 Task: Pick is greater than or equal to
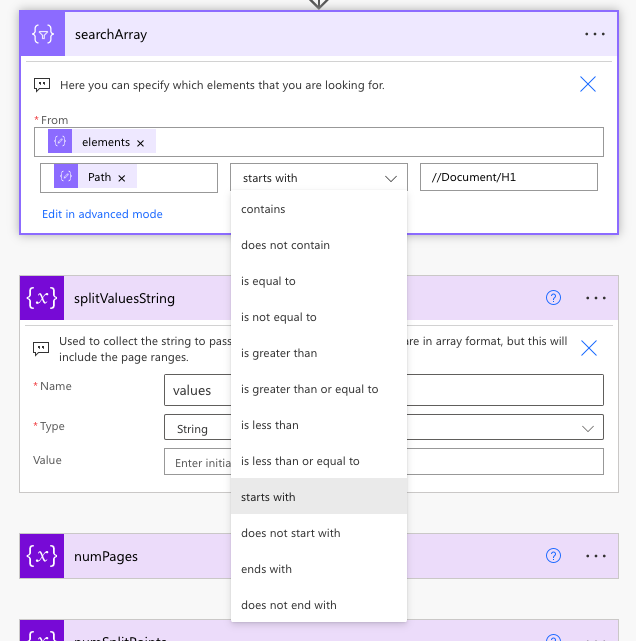[319, 389]
